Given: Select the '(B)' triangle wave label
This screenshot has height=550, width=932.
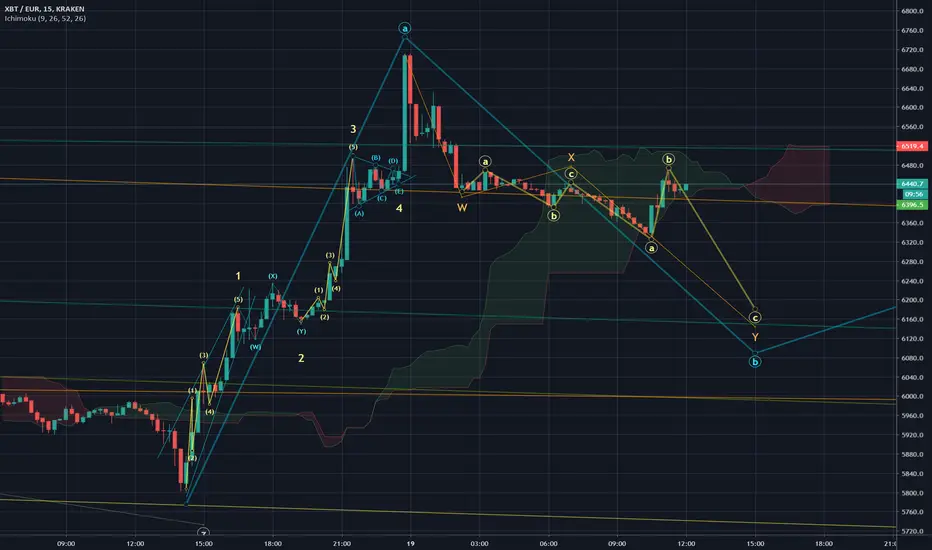Looking at the screenshot, I should tap(376, 158).
